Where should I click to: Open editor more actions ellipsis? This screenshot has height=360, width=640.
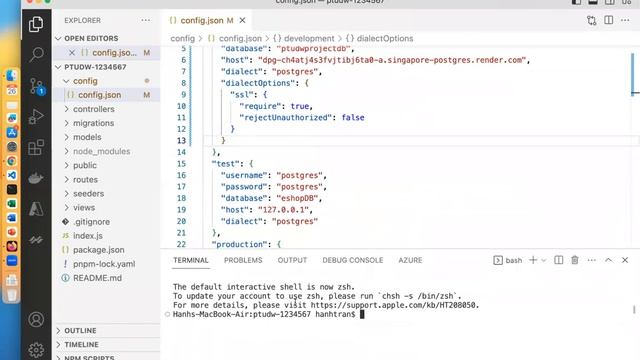(x=625, y=20)
